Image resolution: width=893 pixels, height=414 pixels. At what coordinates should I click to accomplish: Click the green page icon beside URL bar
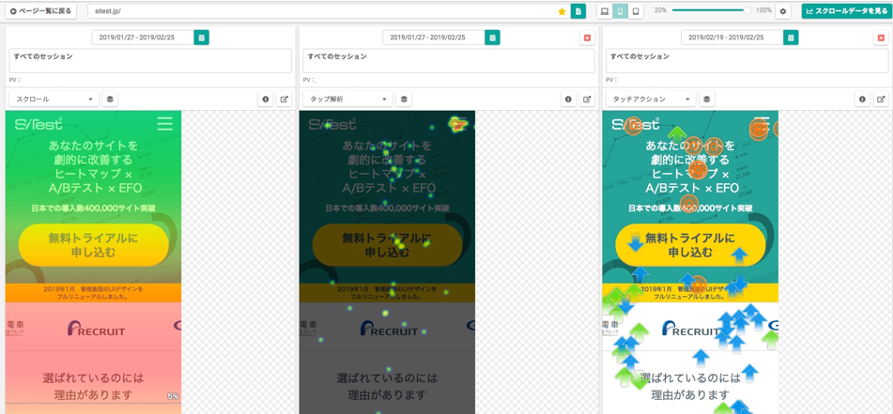coord(578,11)
